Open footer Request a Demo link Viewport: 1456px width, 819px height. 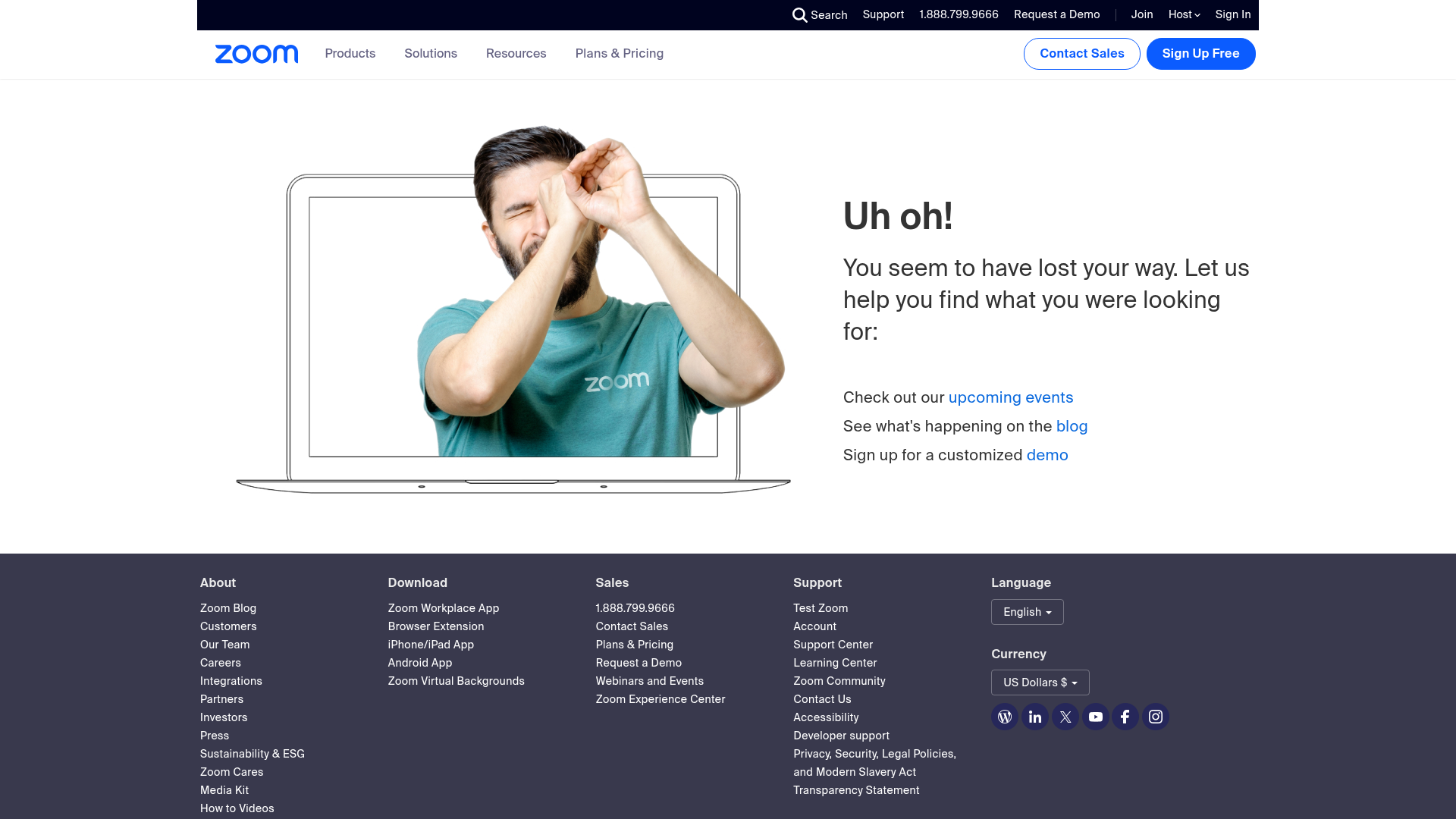[639, 663]
